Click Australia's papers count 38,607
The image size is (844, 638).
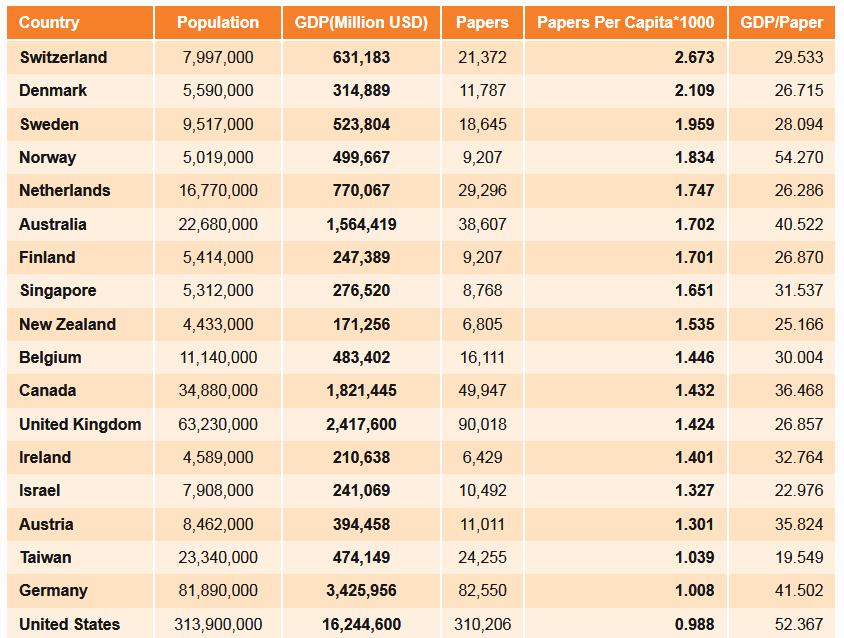(x=482, y=225)
